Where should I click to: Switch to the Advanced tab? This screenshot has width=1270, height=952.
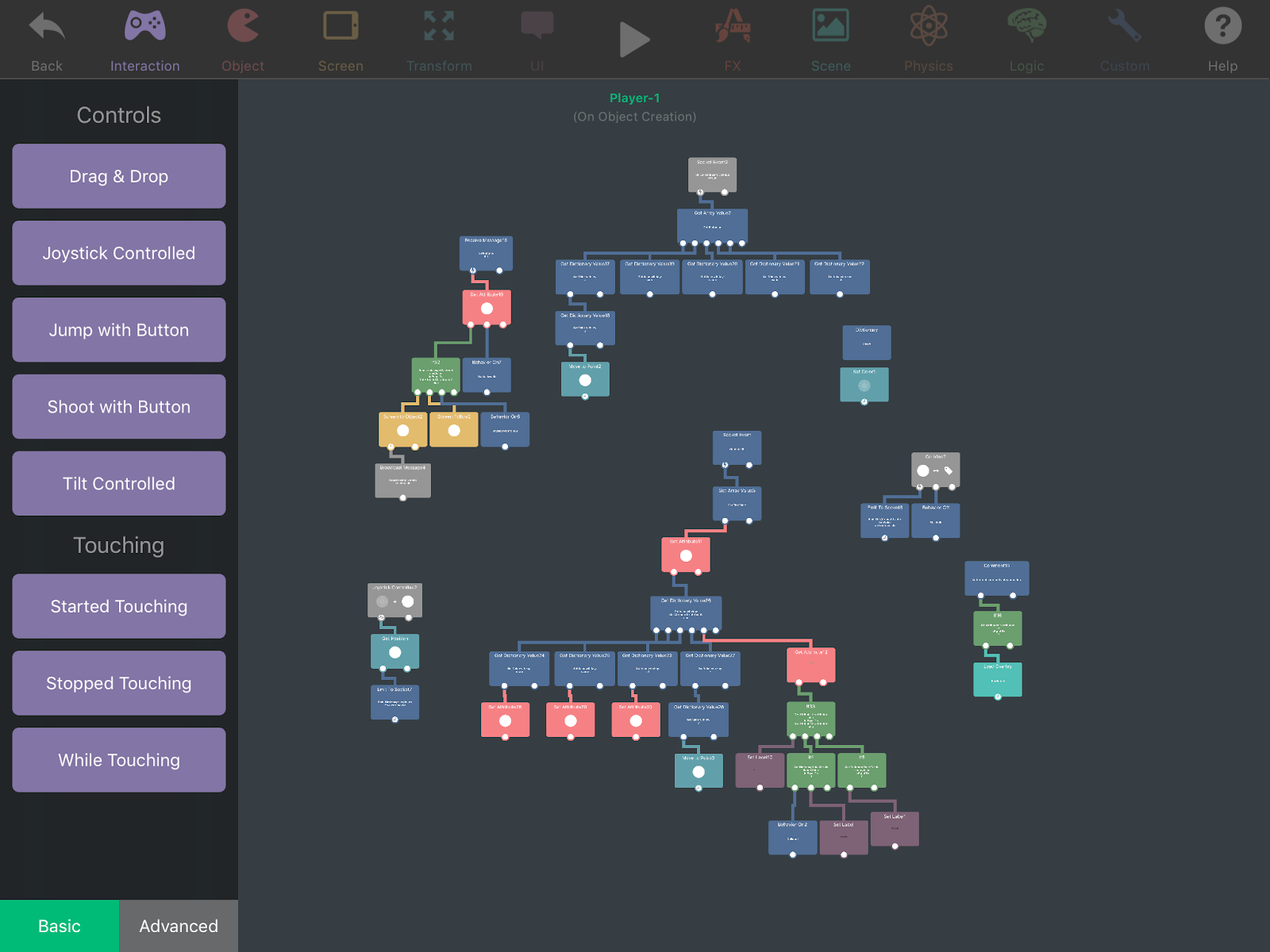coord(179,926)
